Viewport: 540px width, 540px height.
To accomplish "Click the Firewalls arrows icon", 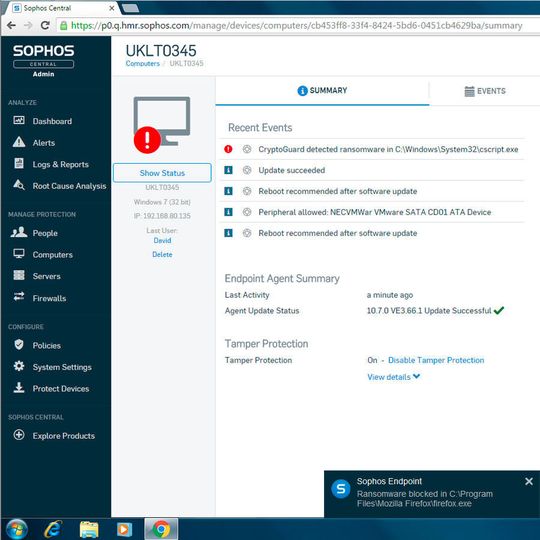I will click(19, 297).
